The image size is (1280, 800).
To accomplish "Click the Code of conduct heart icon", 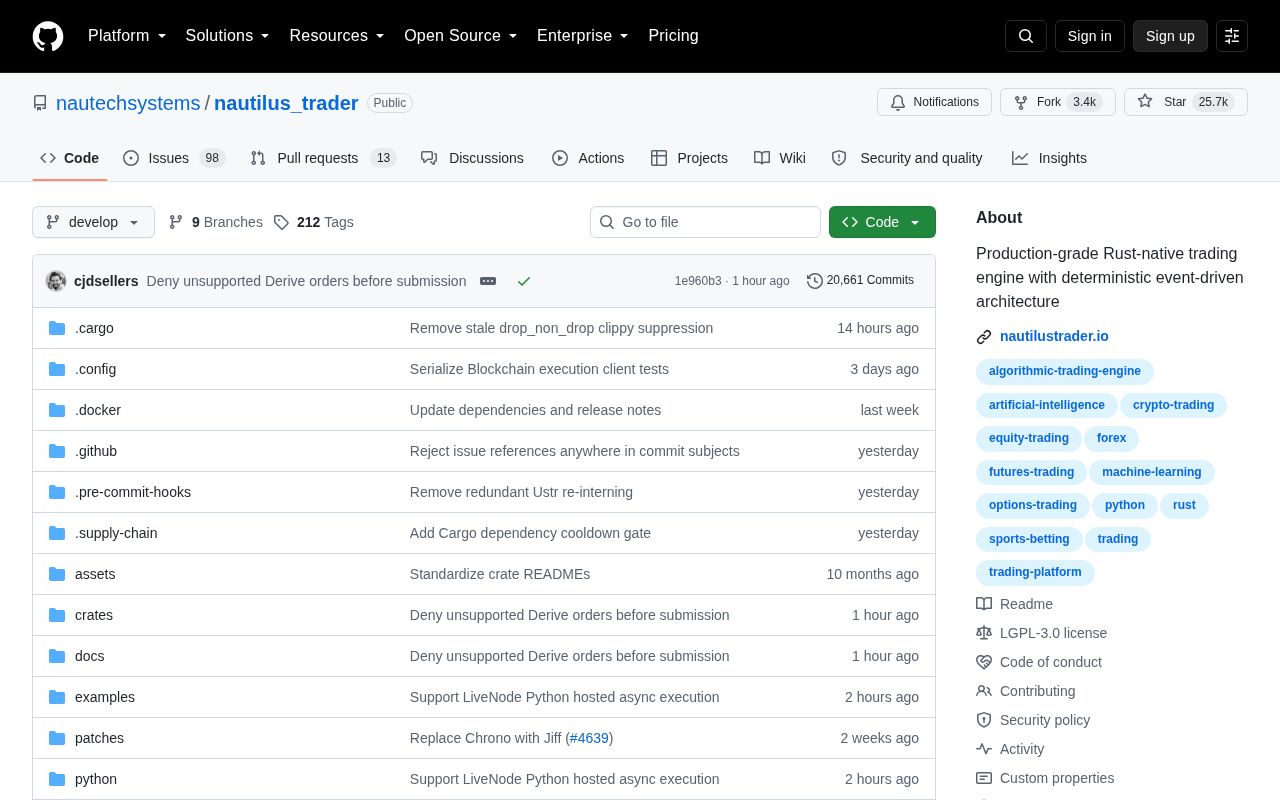I will pos(984,662).
